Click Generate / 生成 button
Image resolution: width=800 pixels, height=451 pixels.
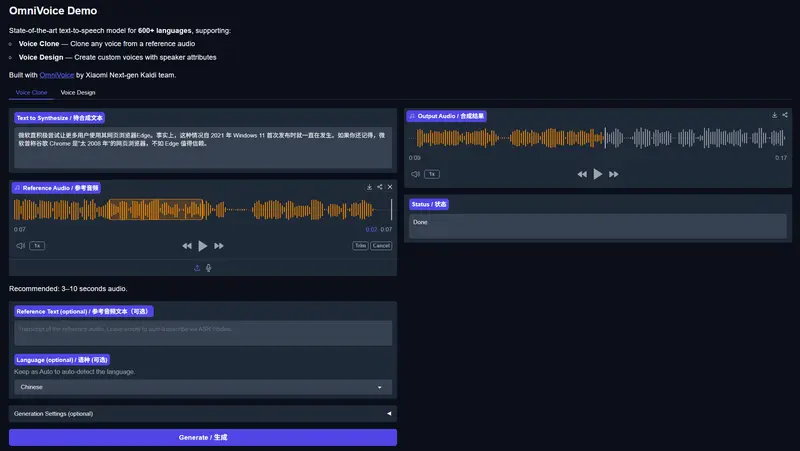coord(203,437)
